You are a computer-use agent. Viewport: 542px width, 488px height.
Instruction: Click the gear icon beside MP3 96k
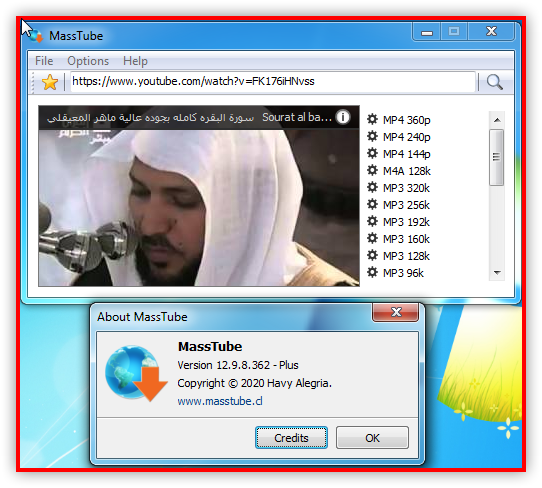tap(372, 272)
